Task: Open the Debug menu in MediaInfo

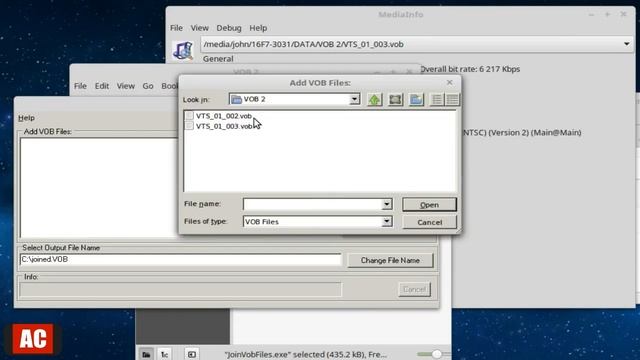Action: click(229, 28)
